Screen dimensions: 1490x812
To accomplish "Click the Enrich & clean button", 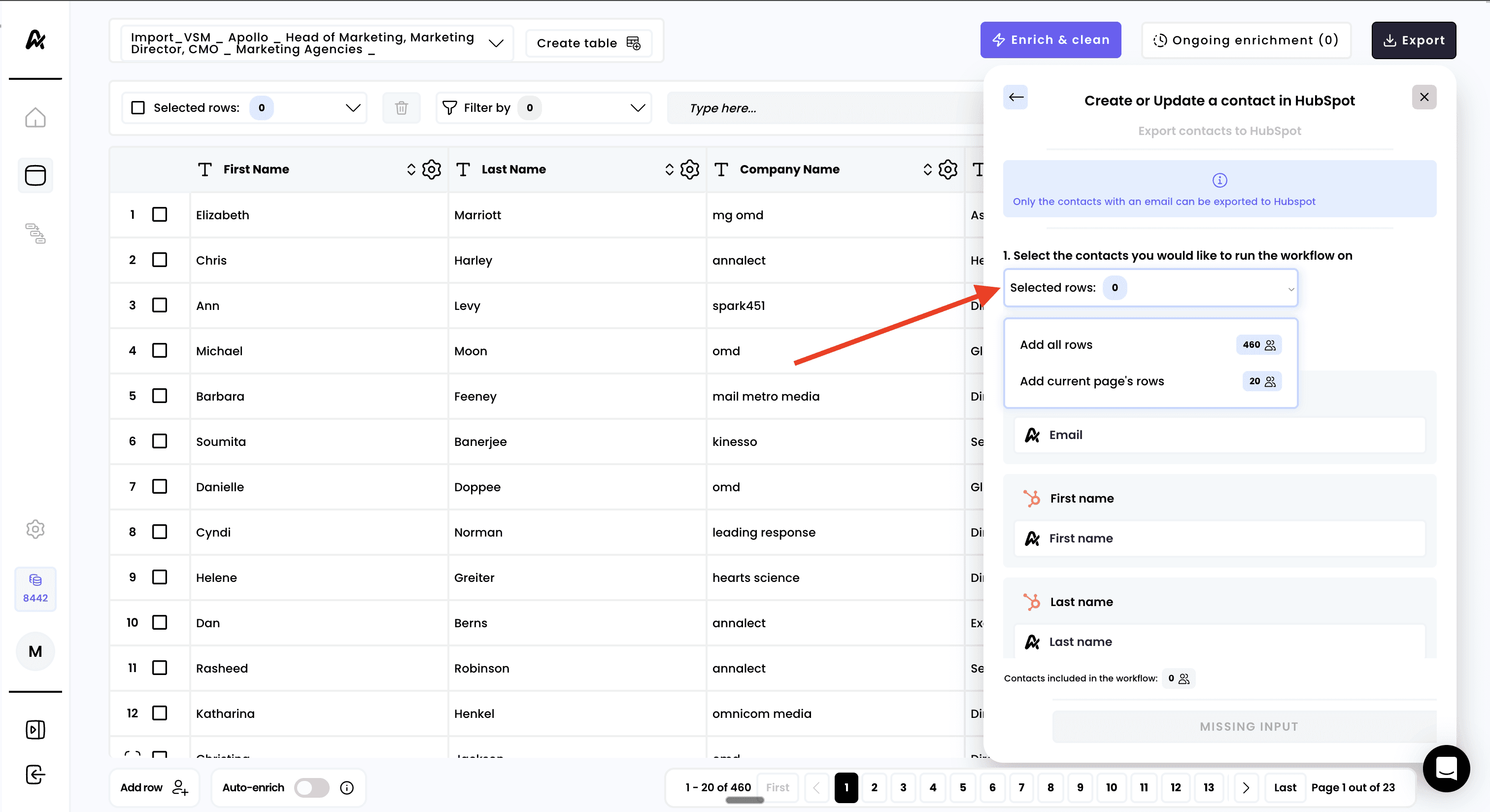I will (1050, 40).
